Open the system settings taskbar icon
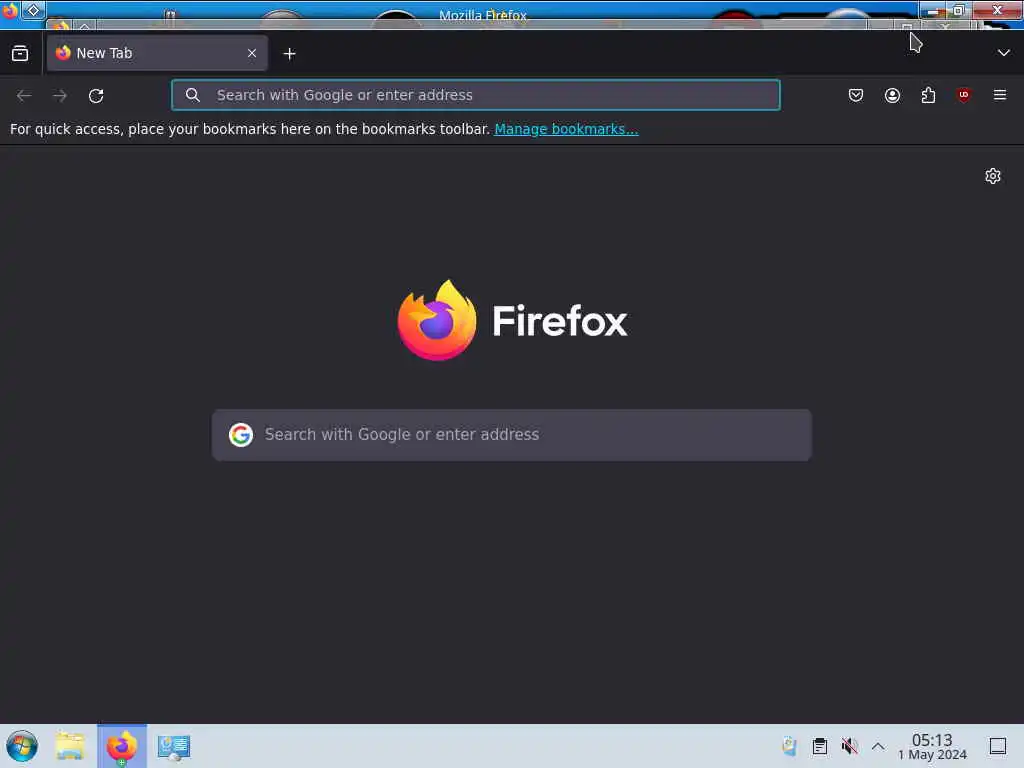This screenshot has width=1024, height=768. point(174,746)
